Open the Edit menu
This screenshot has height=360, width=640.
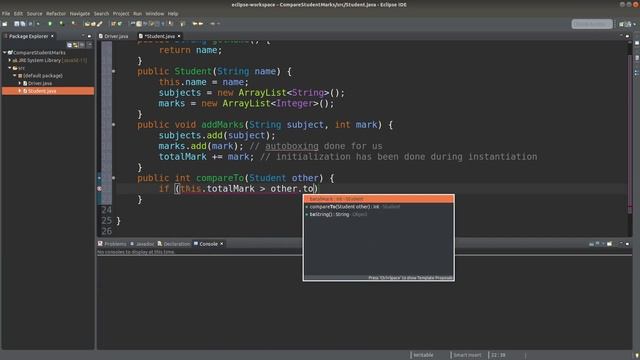tap(18, 13)
